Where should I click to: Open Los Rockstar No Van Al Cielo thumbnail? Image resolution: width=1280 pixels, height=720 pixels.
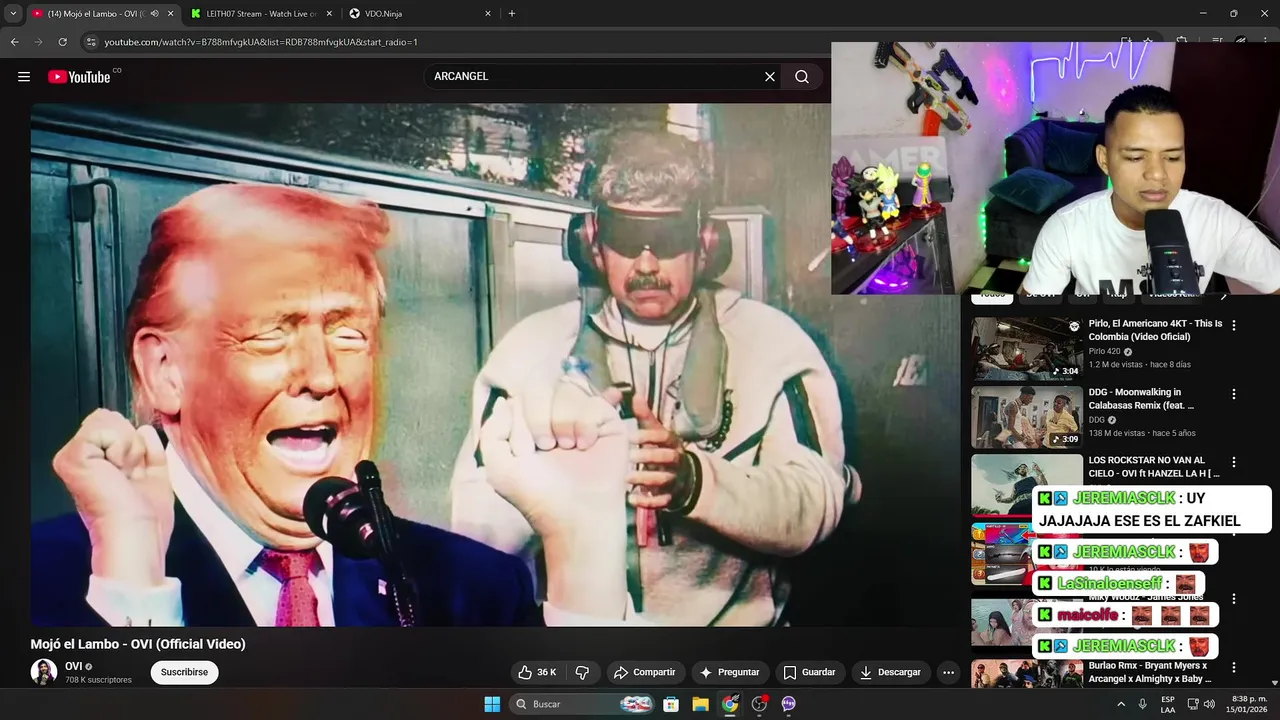(x=1027, y=485)
